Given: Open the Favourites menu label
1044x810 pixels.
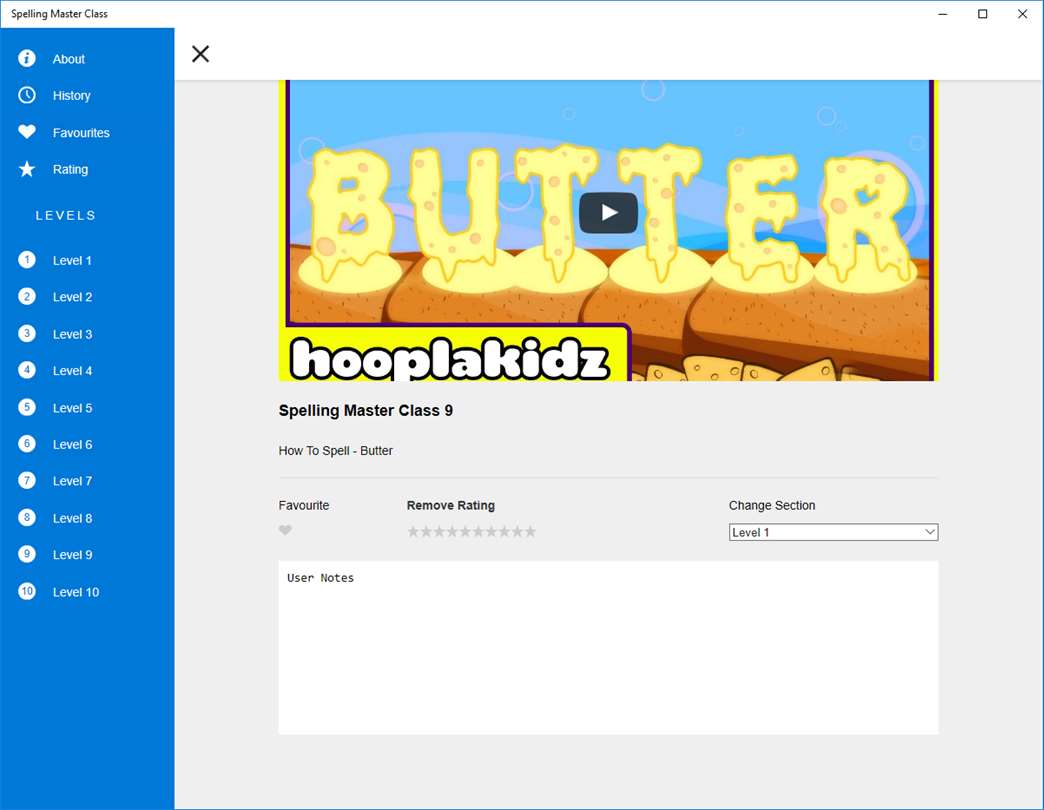Looking at the screenshot, I should click(x=81, y=132).
